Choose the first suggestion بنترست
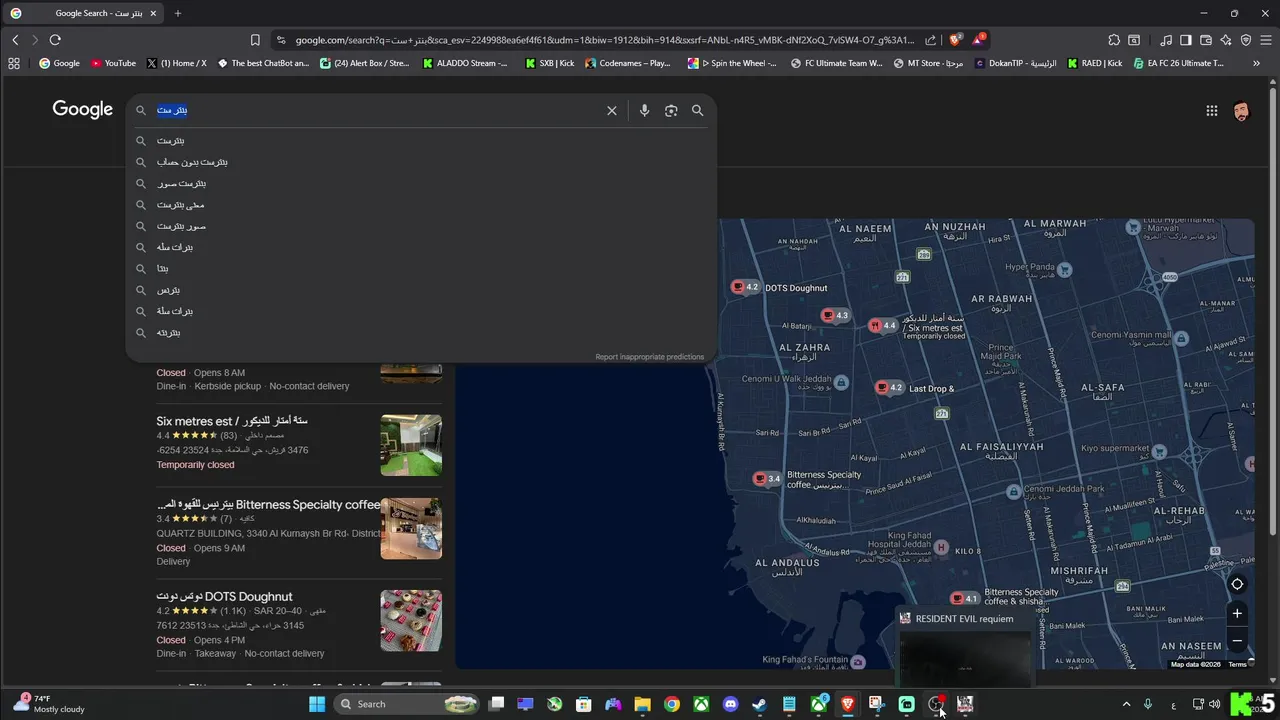1280x720 pixels. (x=420, y=141)
